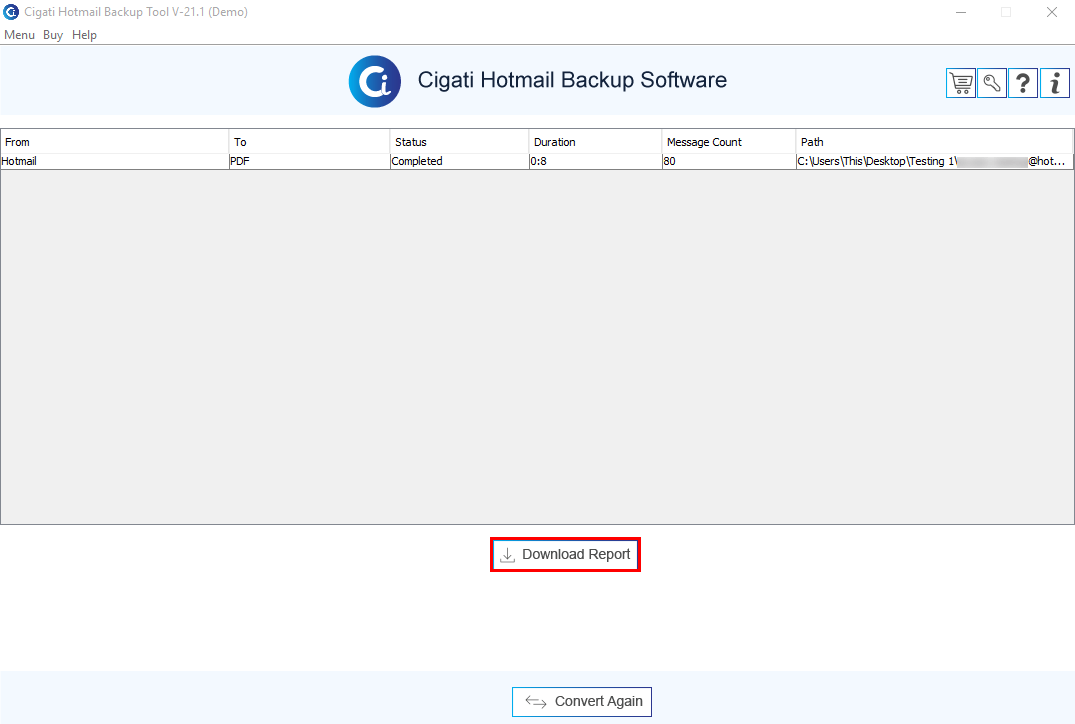This screenshot has width=1075, height=724.
Task: Click the Cigati logo in header
Action: [x=374, y=82]
